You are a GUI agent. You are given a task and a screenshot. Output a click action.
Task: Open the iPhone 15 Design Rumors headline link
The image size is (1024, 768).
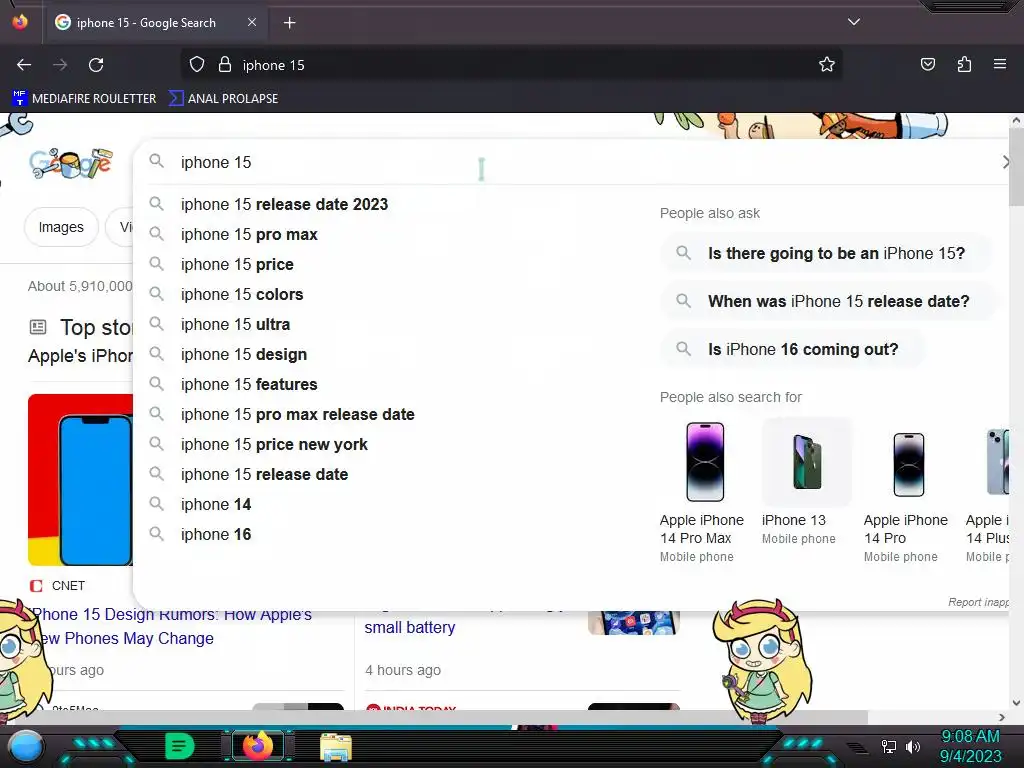pyautogui.click(x=171, y=626)
